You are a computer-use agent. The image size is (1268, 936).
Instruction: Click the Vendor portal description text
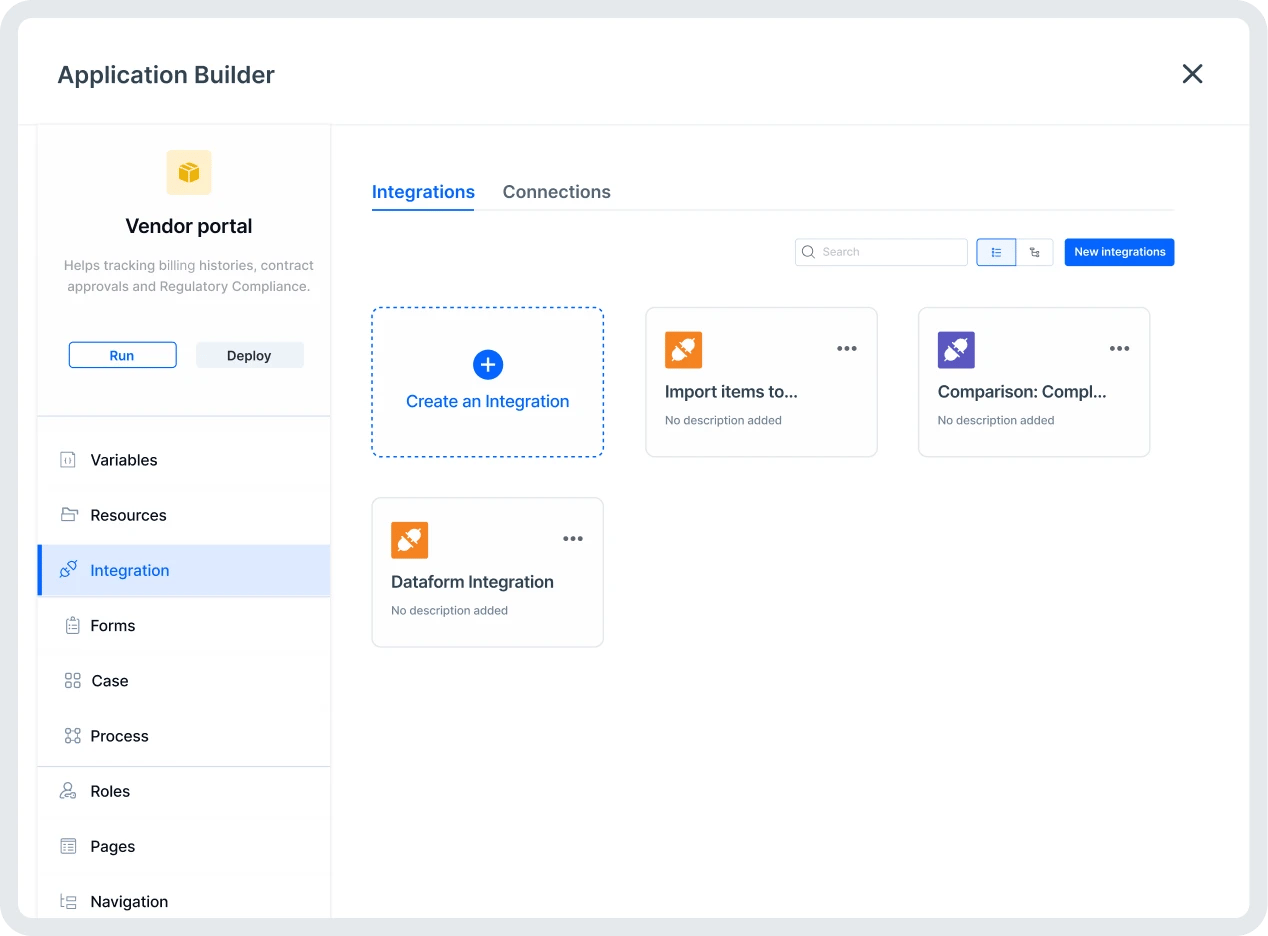[189, 276]
